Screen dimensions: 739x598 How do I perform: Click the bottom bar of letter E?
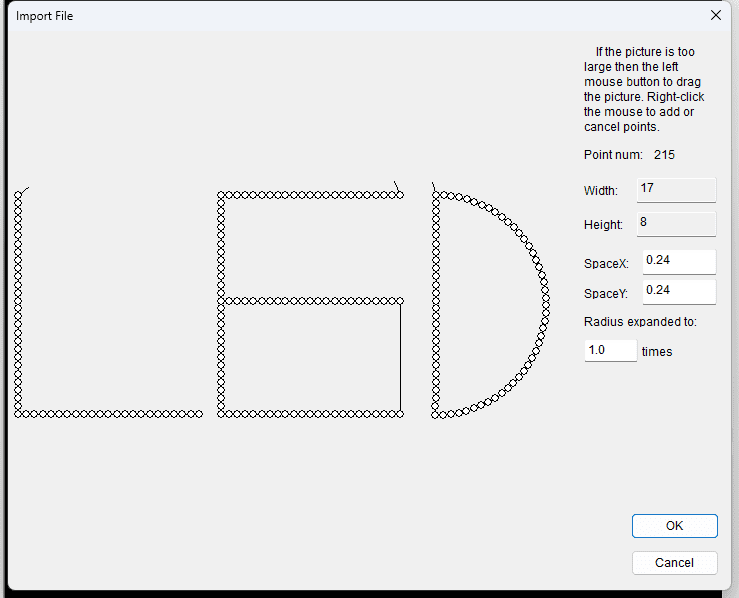310,413
